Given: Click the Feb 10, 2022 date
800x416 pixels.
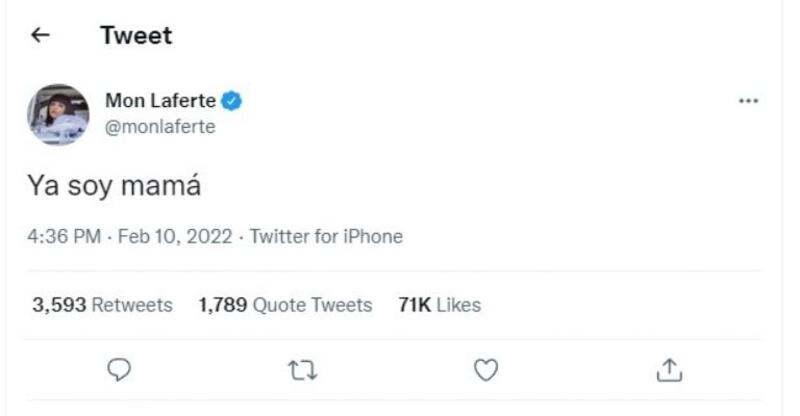Looking at the screenshot, I should click(x=176, y=237).
